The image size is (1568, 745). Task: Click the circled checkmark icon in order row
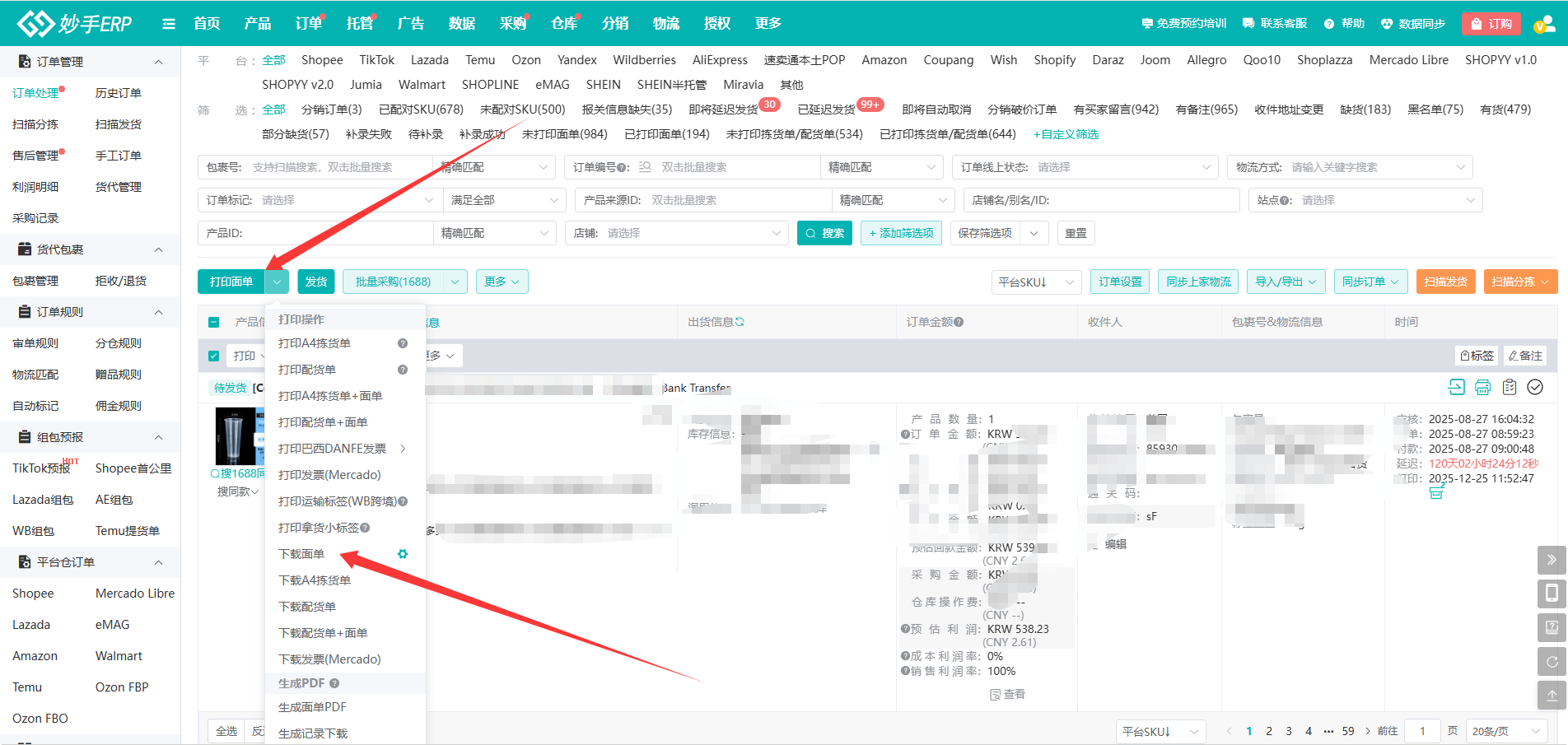(x=1535, y=387)
